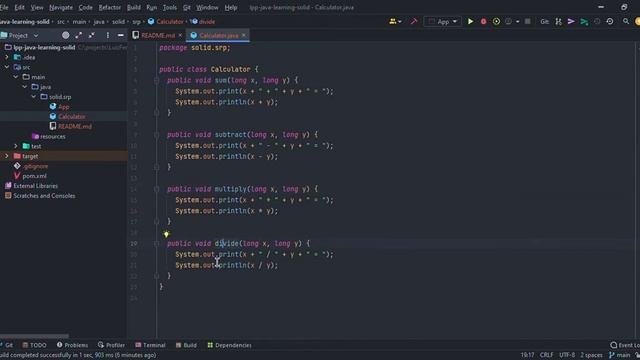Click the Profiler run icon in the toolbar
Screen dimensions: 640x360
508,22
